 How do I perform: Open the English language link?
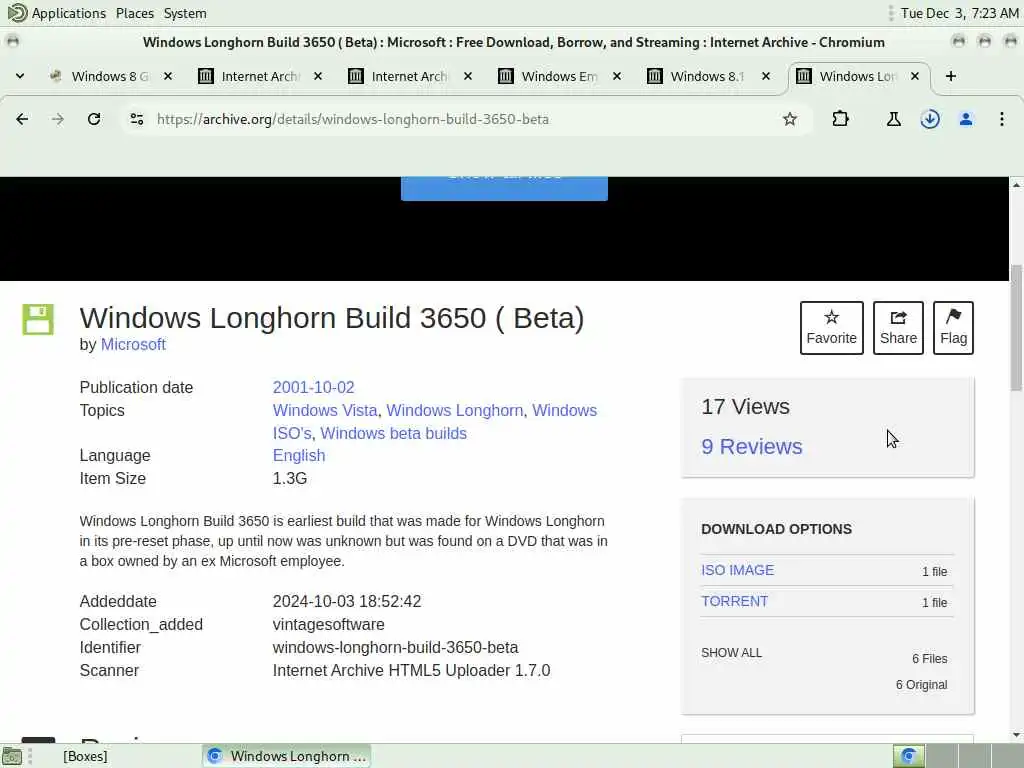pyautogui.click(x=298, y=455)
